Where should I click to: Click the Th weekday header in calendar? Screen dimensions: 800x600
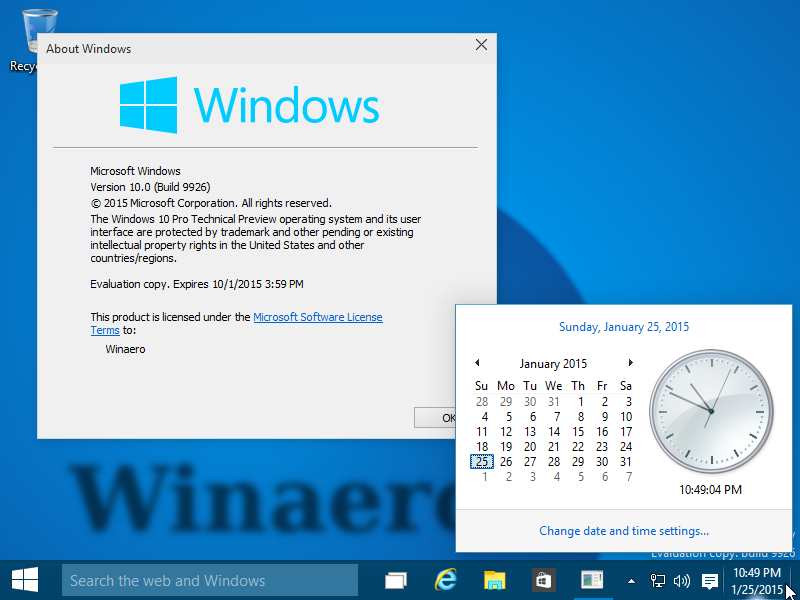click(x=578, y=386)
